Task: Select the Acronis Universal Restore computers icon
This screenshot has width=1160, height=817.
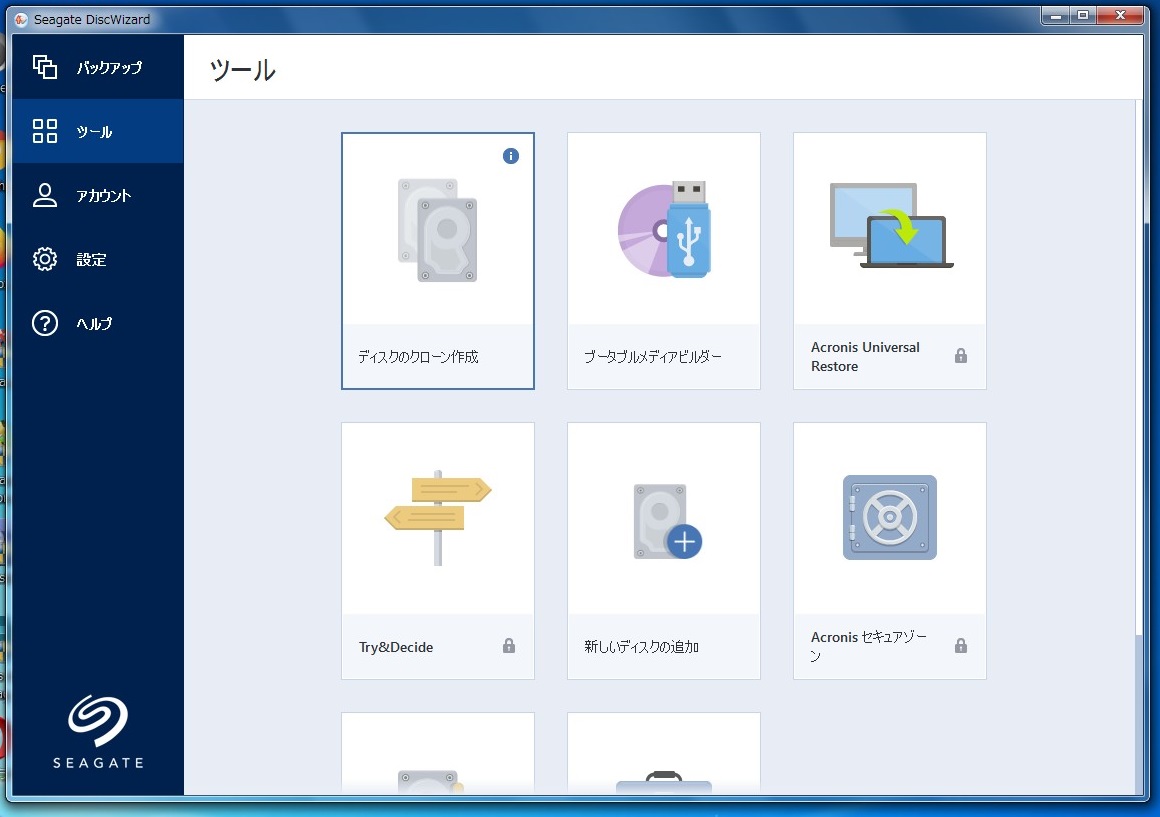Action: click(891, 225)
